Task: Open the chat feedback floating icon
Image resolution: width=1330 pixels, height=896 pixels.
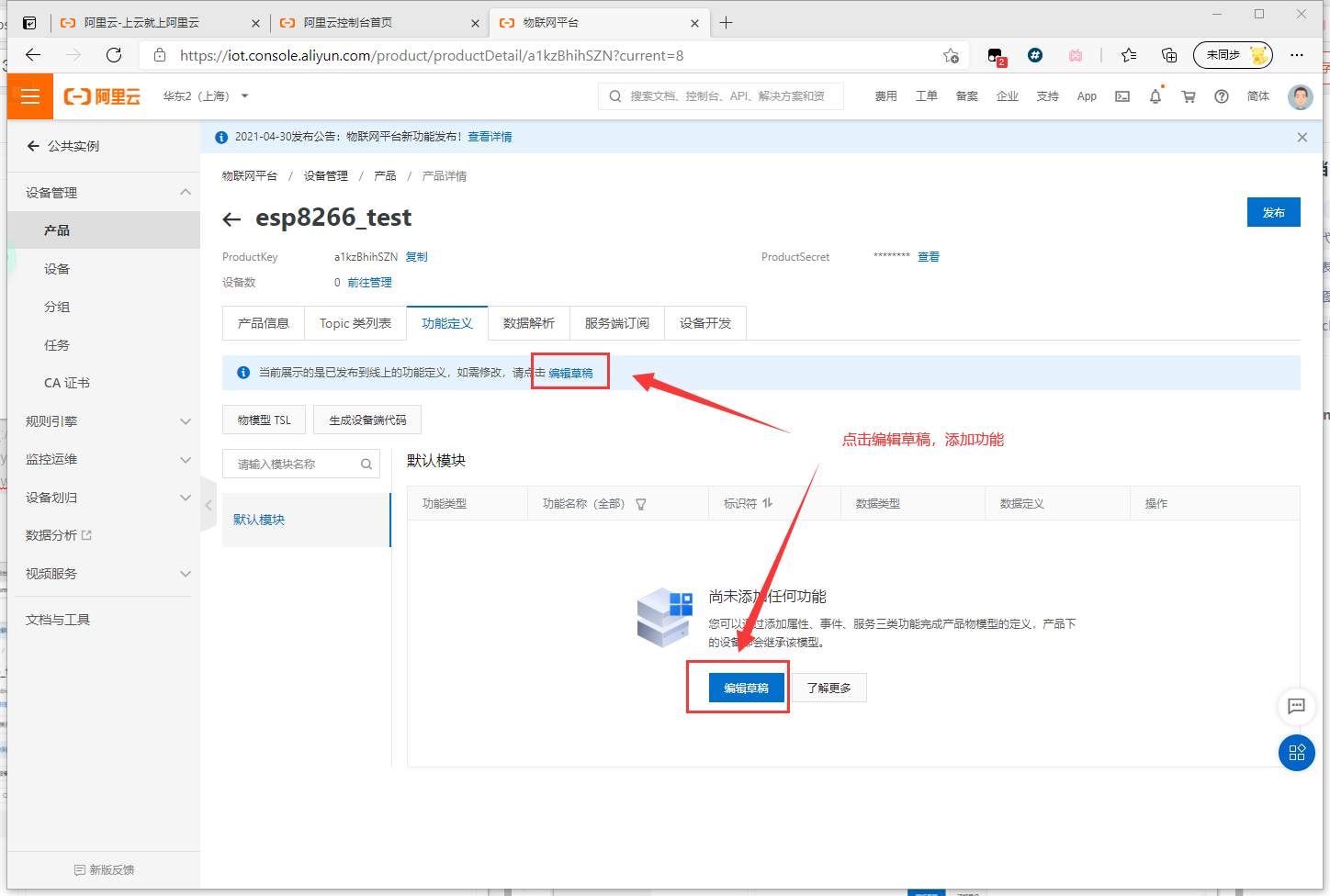Action: point(1297,706)
